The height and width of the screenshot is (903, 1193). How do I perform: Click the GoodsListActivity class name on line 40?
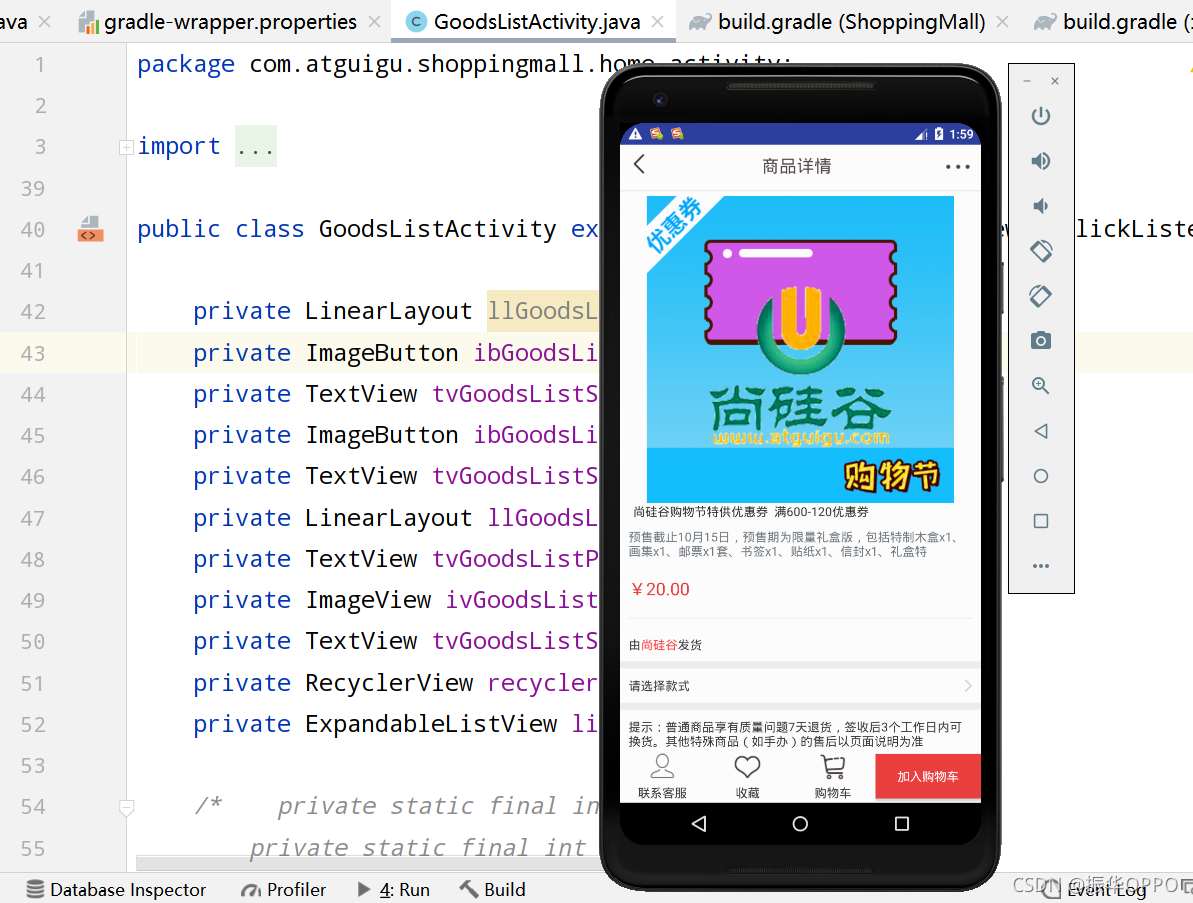point(437,229)
